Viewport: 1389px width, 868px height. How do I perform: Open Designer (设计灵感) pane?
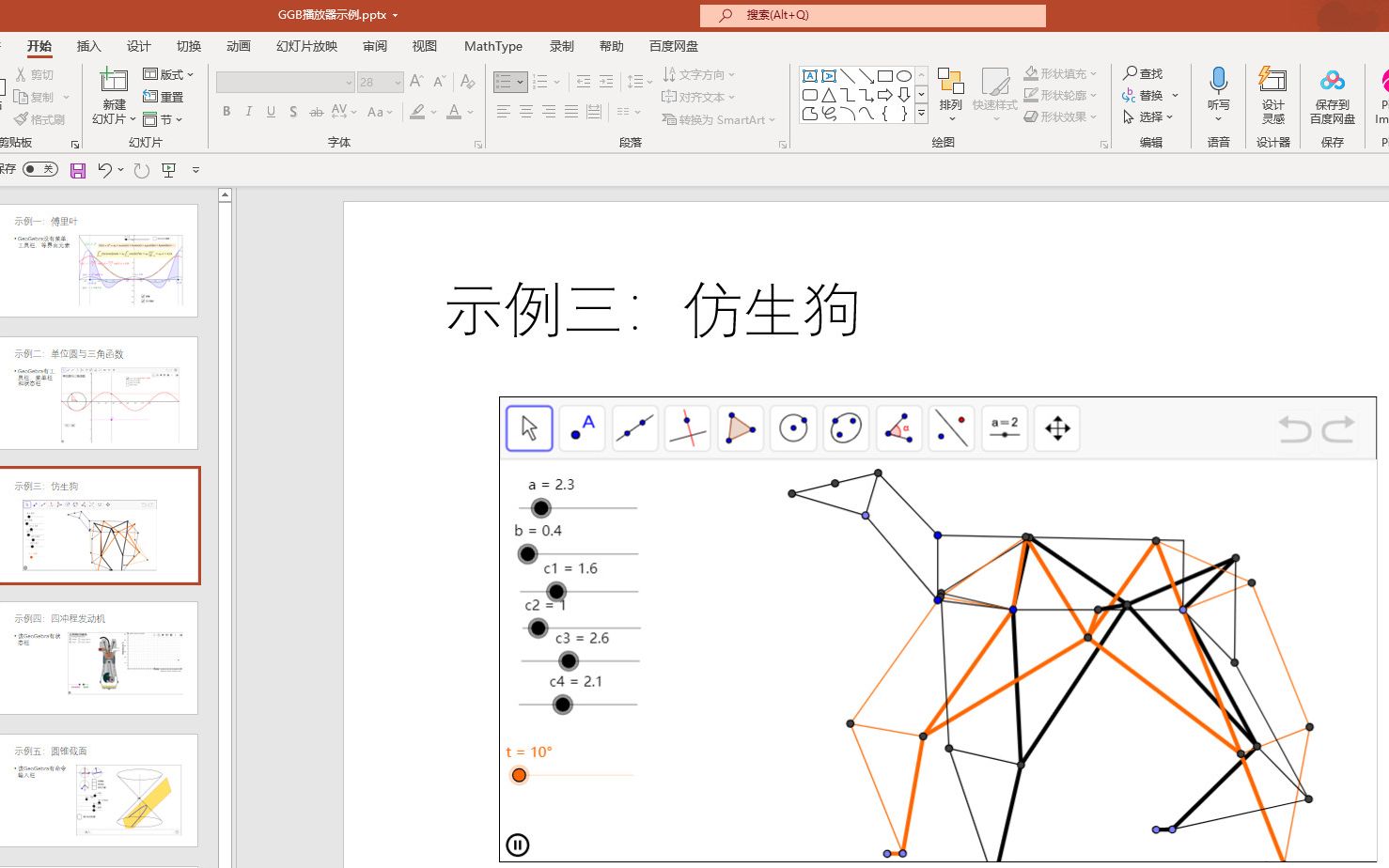tap(1272, 95)
